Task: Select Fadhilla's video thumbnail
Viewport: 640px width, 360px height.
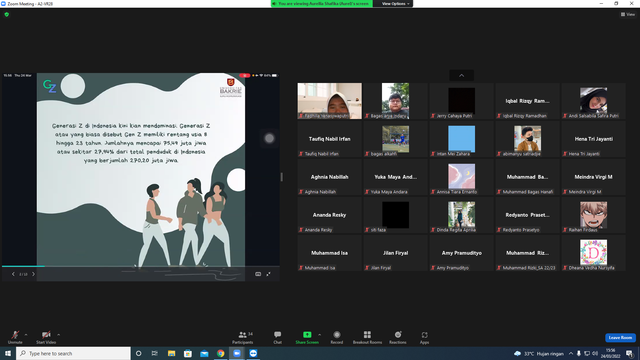Action: pos(329,101)
